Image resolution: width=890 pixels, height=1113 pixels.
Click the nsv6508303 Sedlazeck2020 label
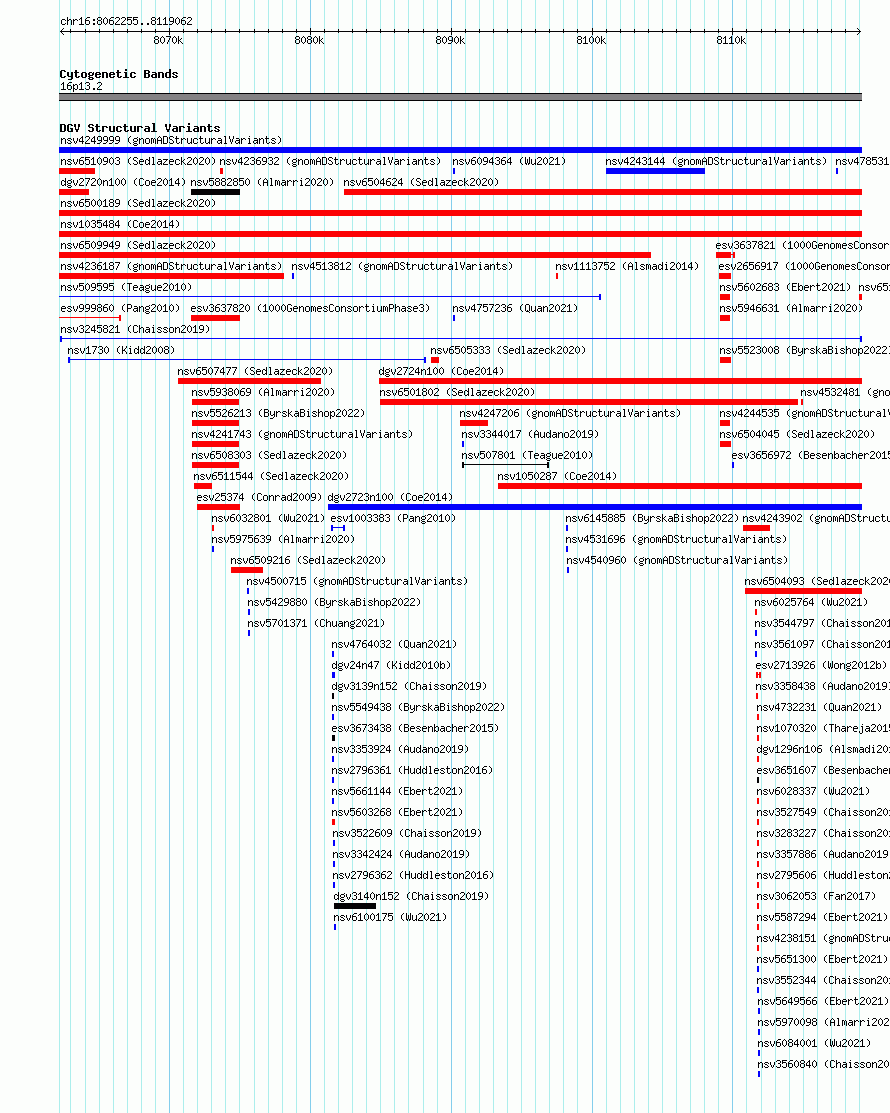click(269, 455)
